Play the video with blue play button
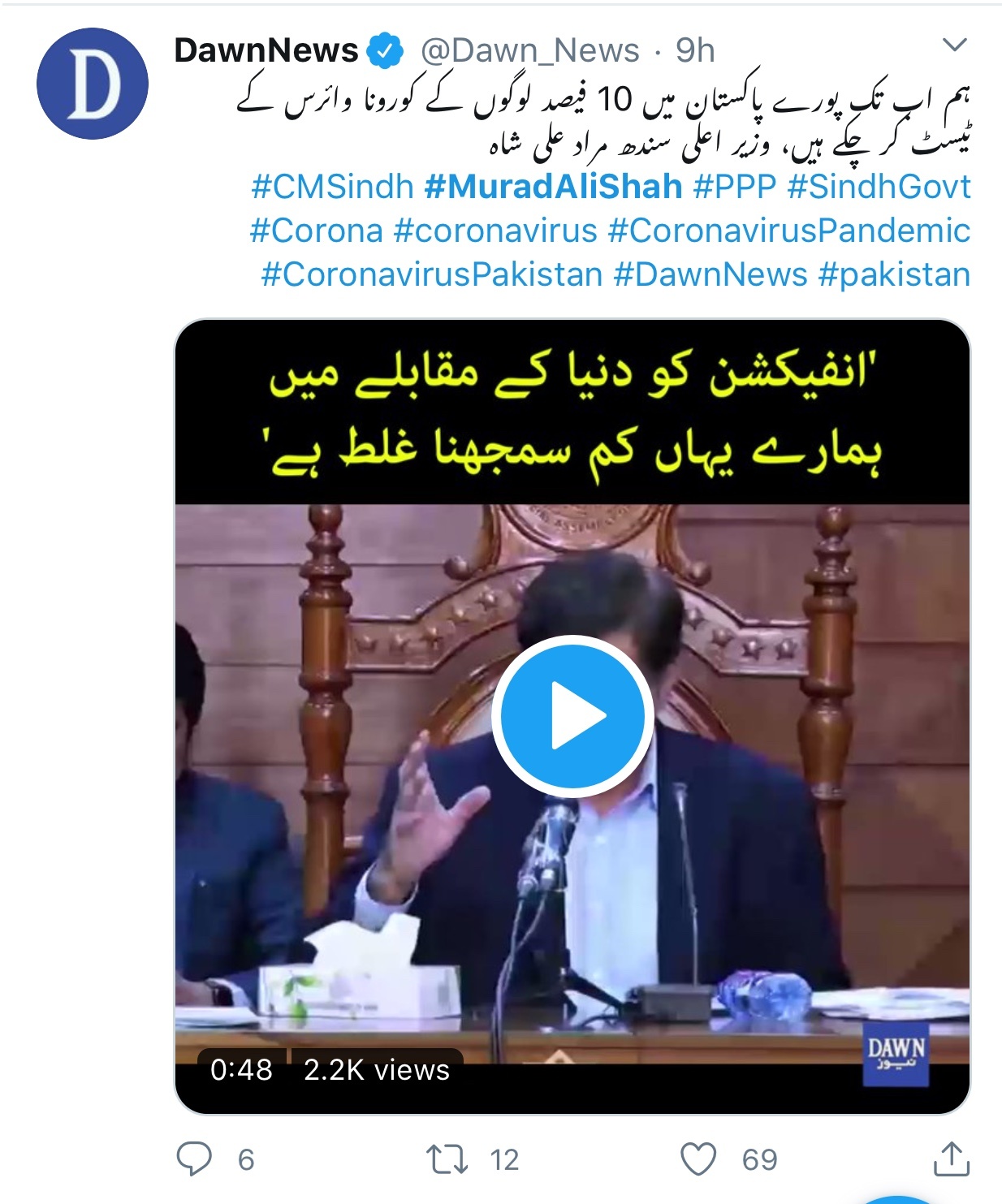 [573, 715]
